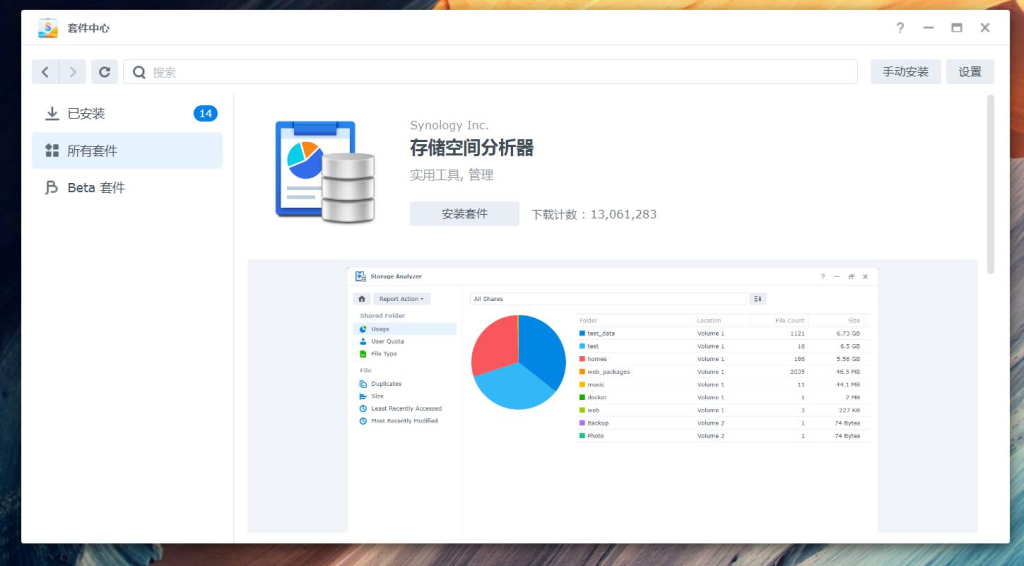The image size is (1024, 566).
Task: Open the help question mark icon
Action: pyautogui.click(x=900, y=27)
